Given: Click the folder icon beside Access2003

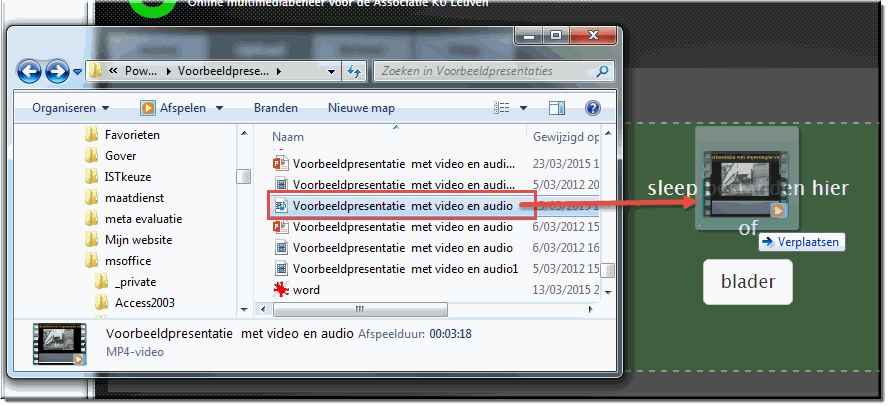Looking at the screenshot, I should coord(101,303).
